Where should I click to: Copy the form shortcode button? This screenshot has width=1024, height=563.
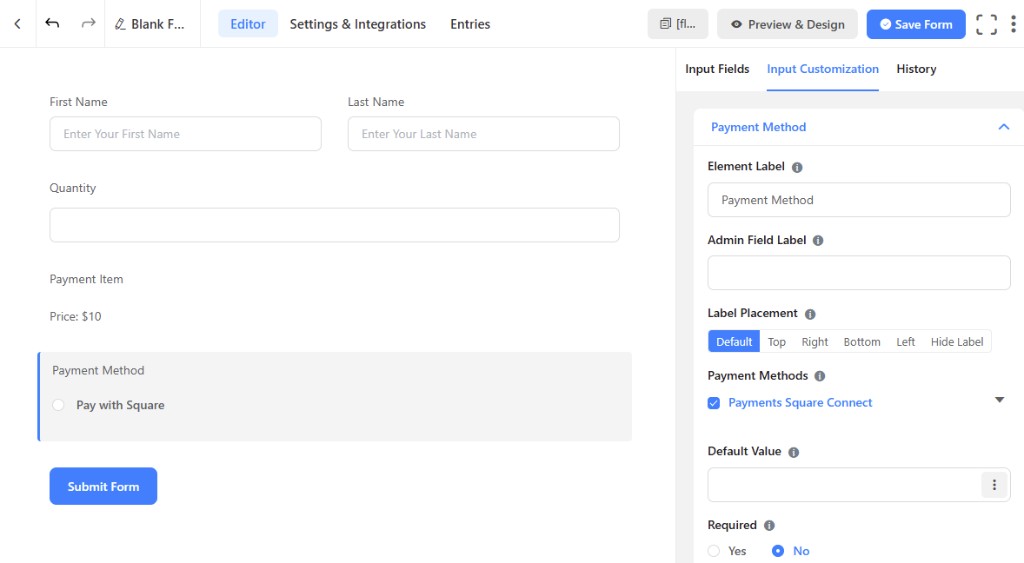pyautogui.click(x=678, y=24)
